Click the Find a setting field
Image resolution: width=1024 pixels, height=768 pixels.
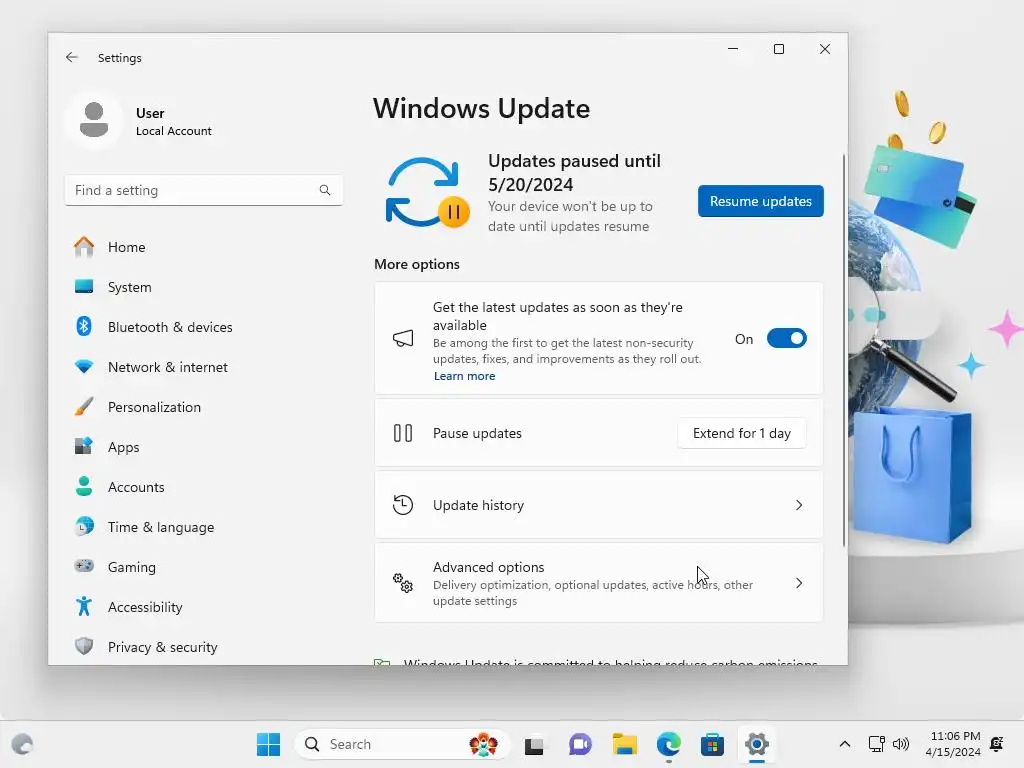tap(204, 190)
